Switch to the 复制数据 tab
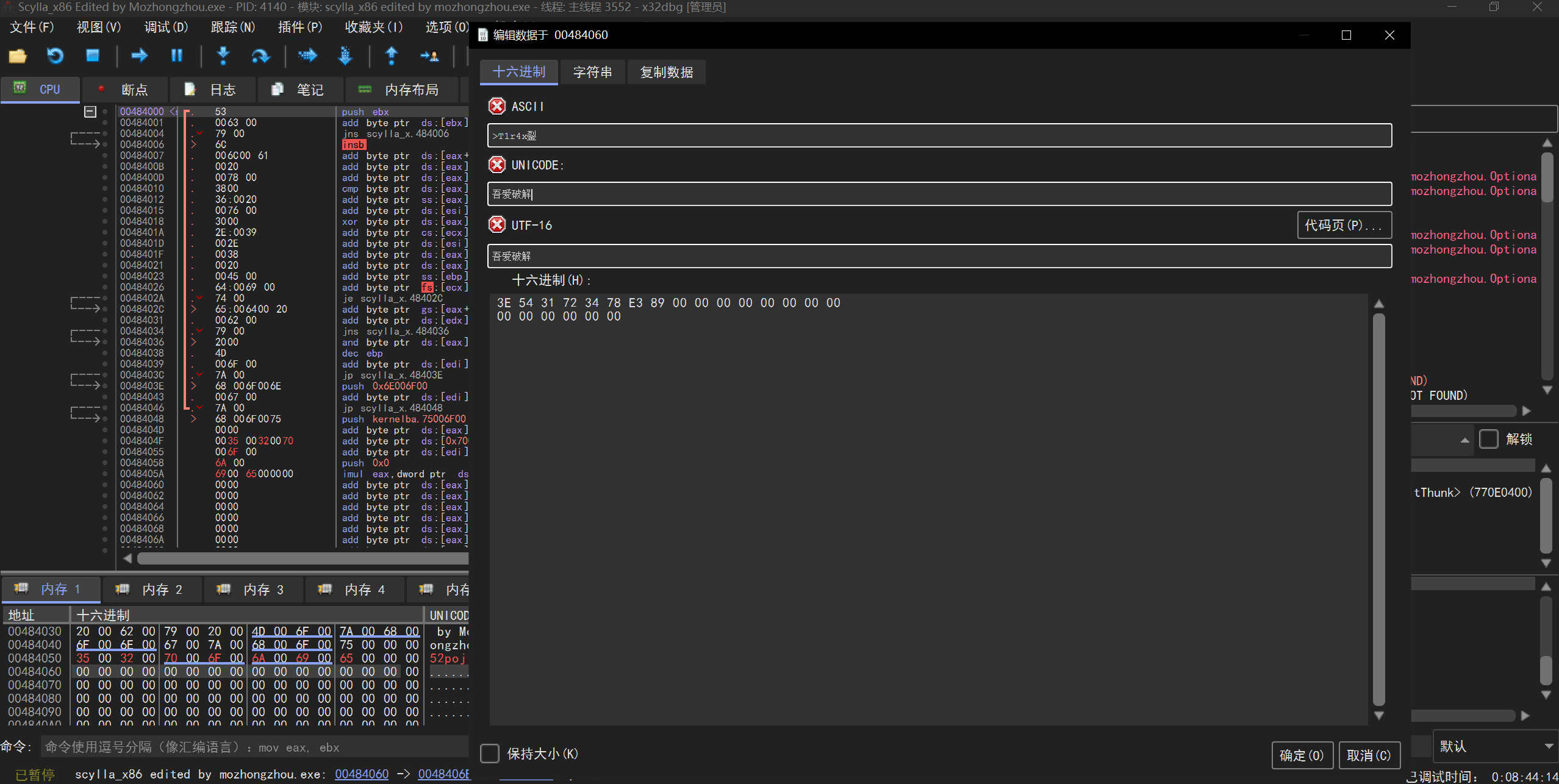Viewport: 1559px width, 784px height. 667,72
